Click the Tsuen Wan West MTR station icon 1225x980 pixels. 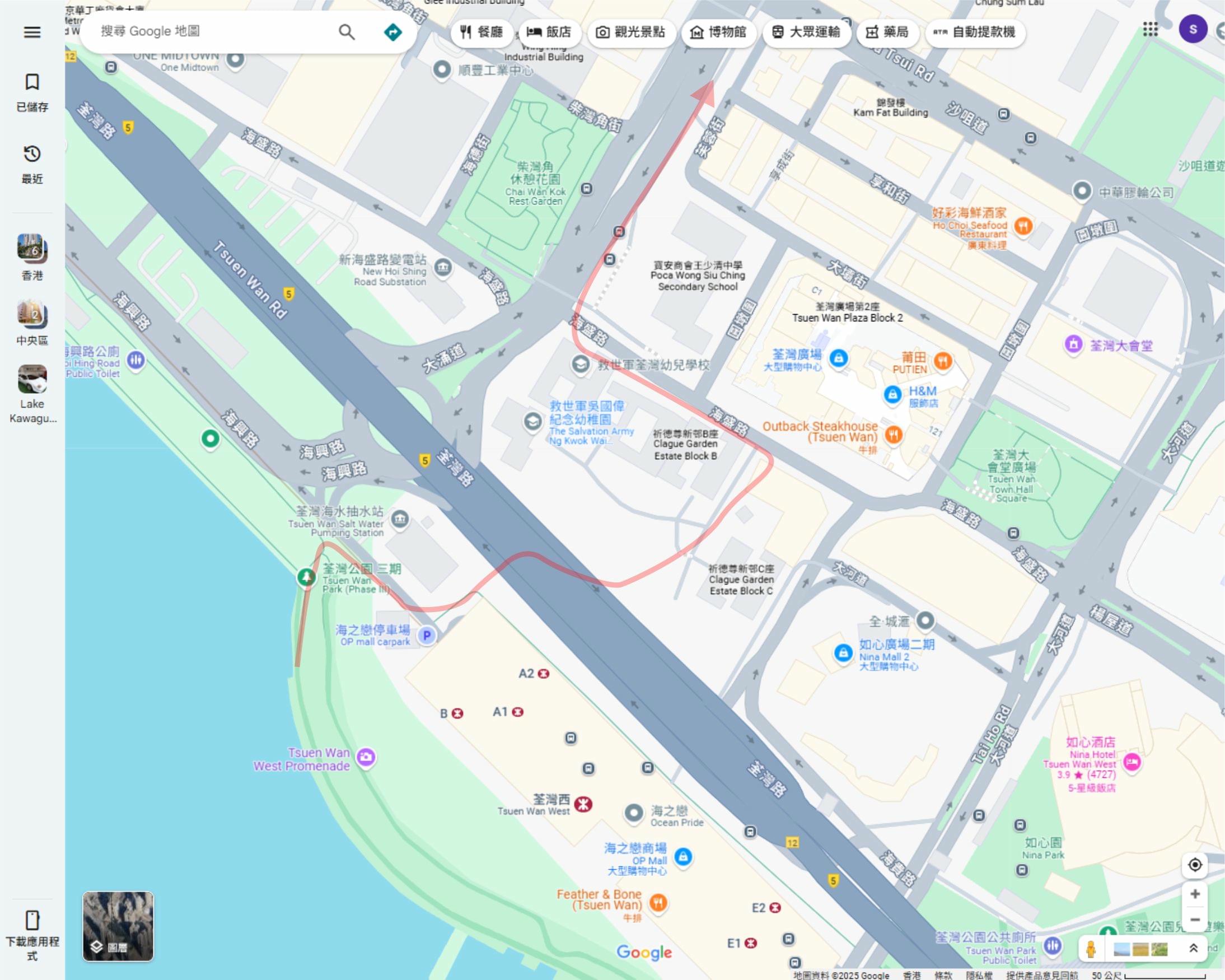pyautogui.click(x=583, y=804)
